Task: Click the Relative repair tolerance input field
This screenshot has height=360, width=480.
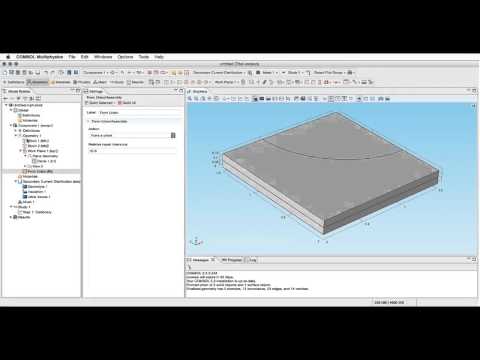Action: 133,151
